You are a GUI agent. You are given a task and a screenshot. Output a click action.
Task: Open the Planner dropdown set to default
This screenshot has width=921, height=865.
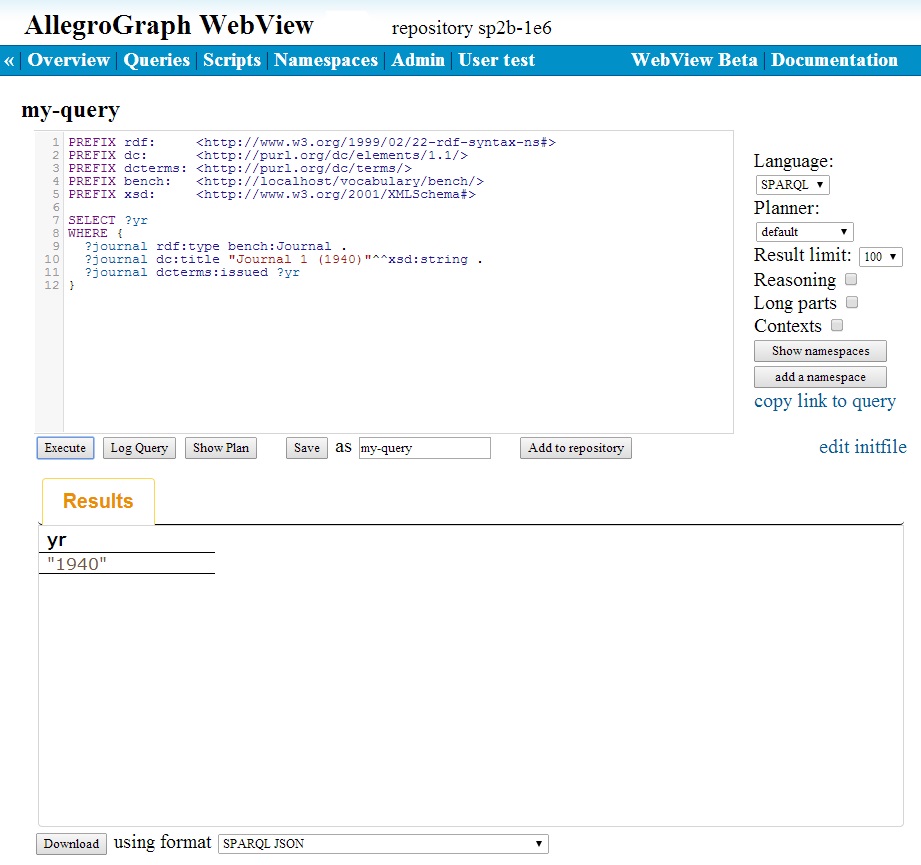pos(804,231)
